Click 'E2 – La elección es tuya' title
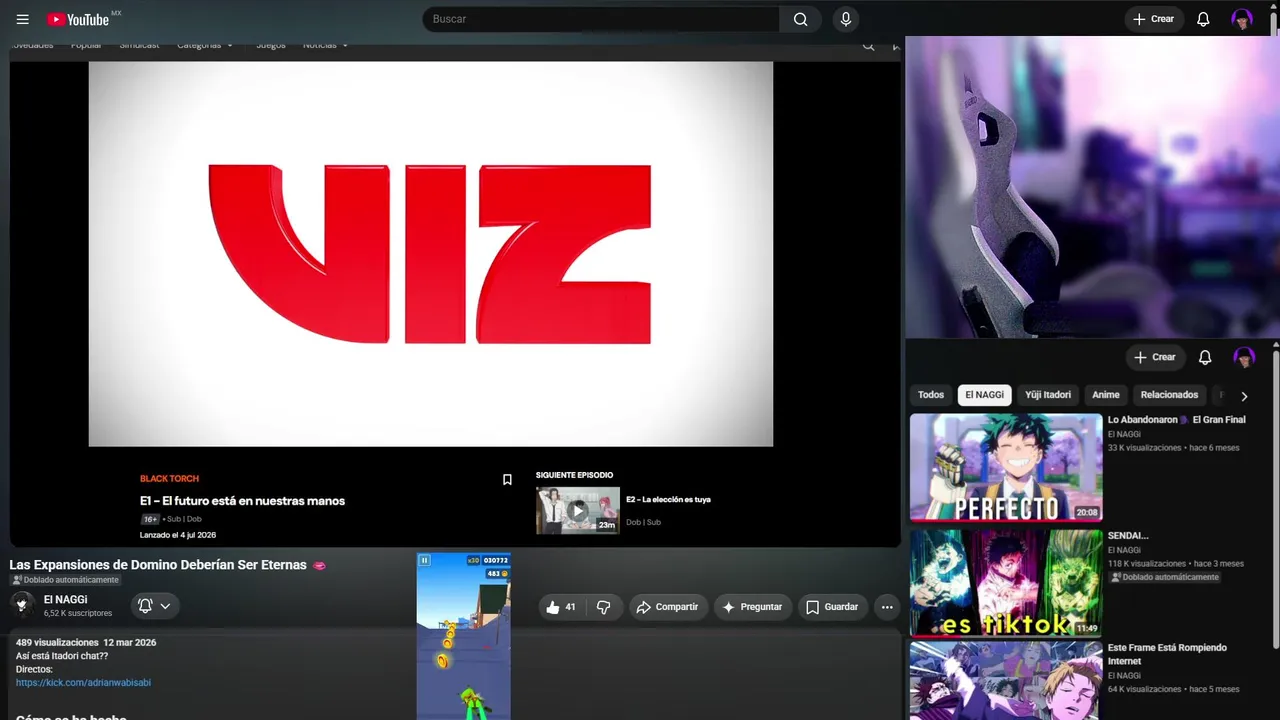This screenshot has height=720, width=1280. tap(668, 500)
